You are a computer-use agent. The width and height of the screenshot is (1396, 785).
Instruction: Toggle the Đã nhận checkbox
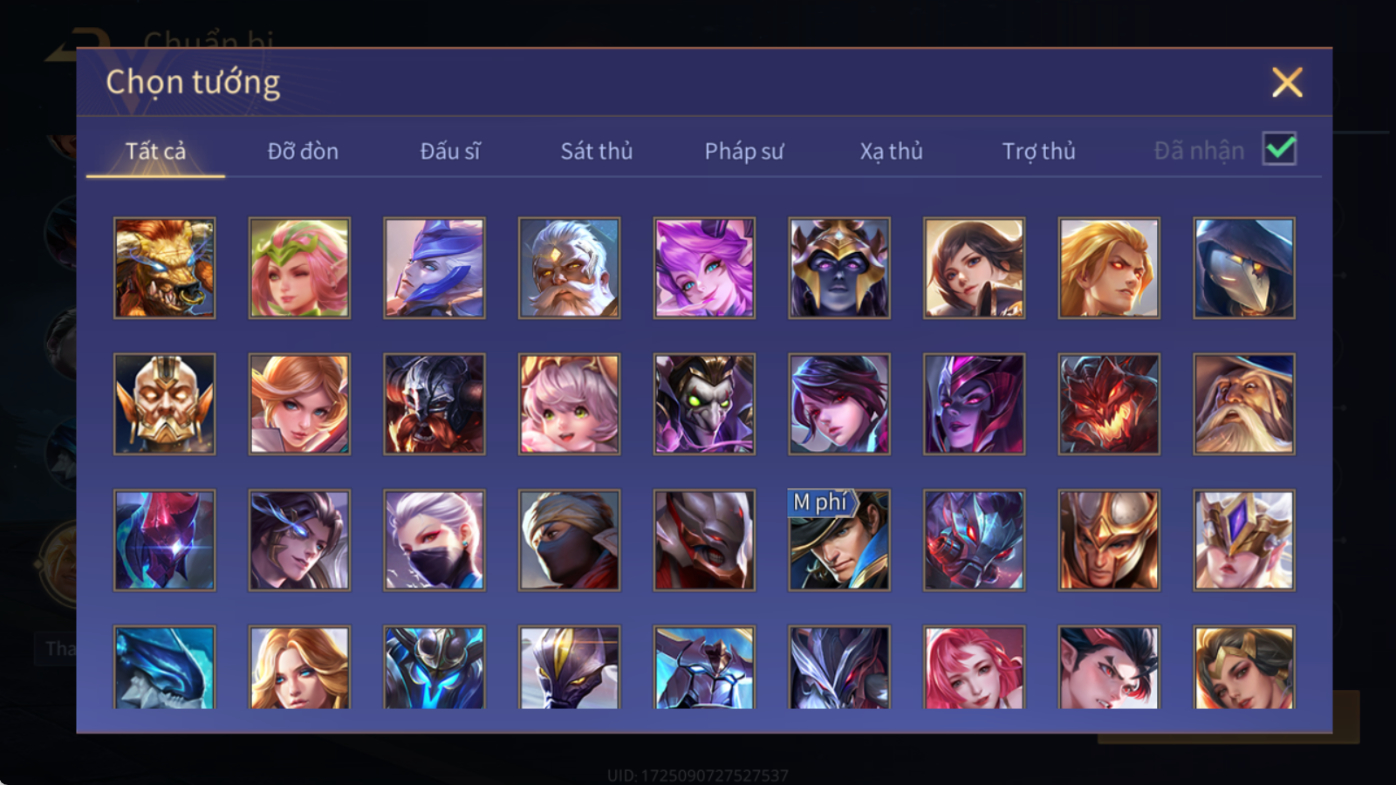click(x=1279, y=149)
